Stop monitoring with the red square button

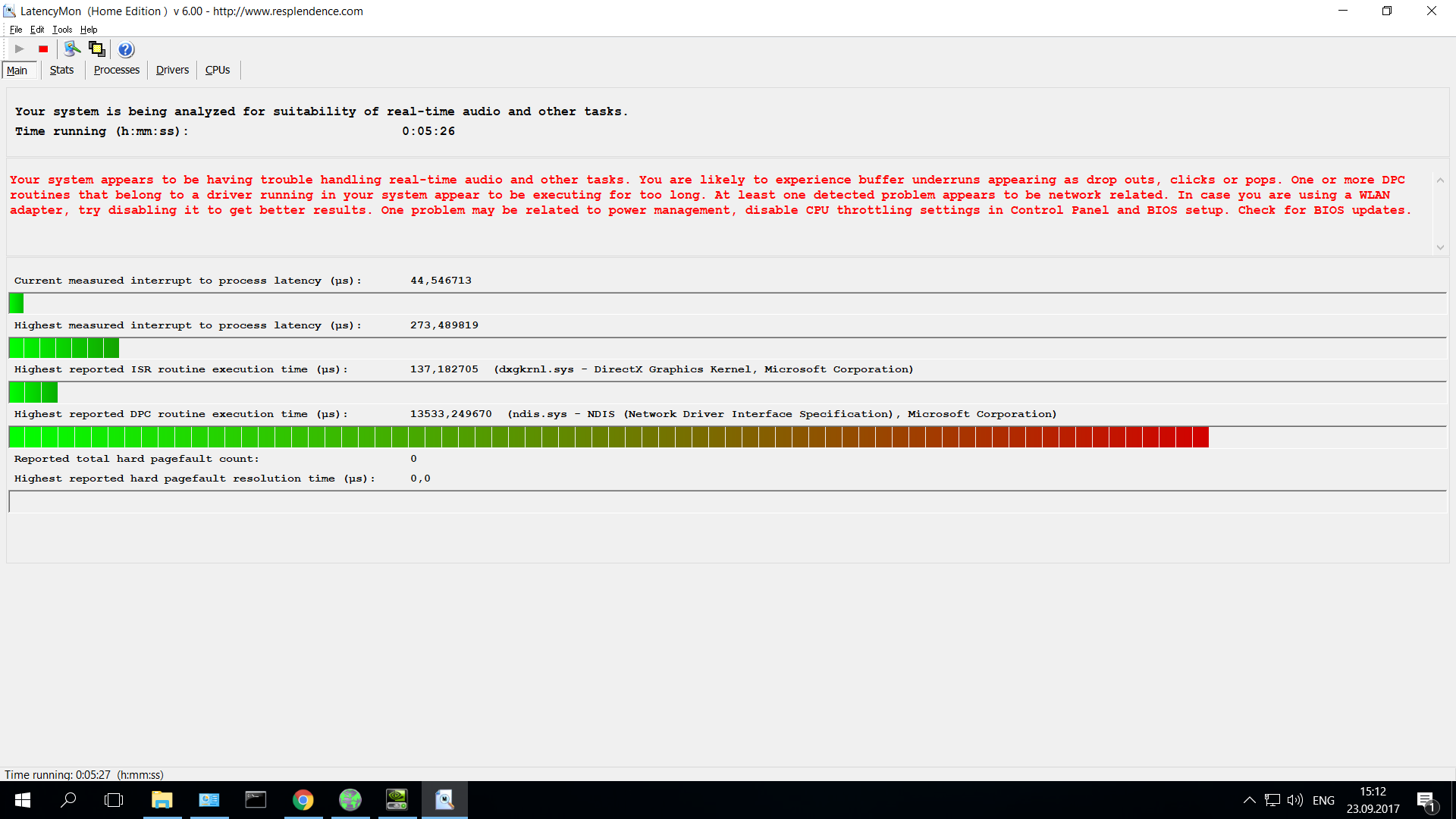click(x=43, y=49)
